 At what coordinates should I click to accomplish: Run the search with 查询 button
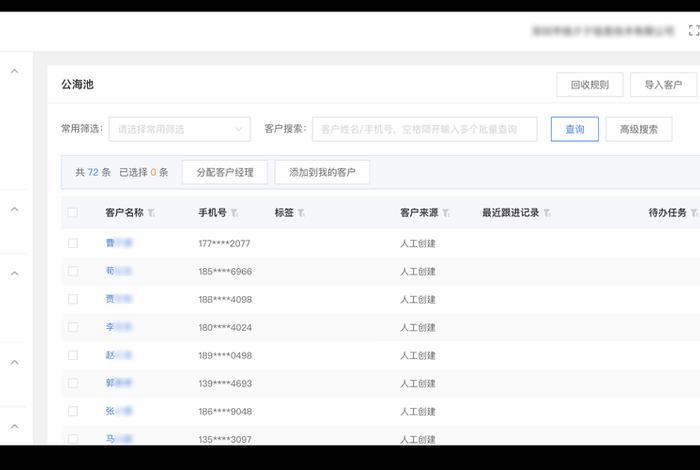click(575, 129)
